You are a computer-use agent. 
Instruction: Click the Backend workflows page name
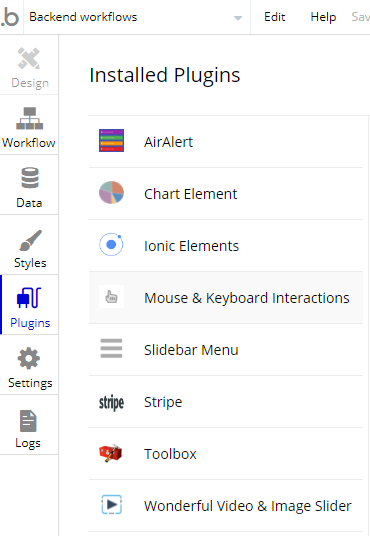83,17
